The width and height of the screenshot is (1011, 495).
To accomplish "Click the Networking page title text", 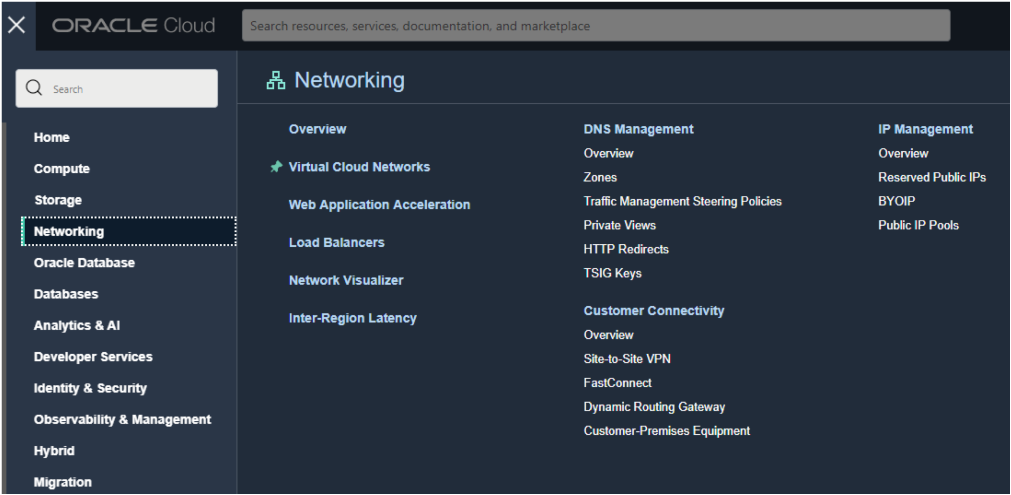I will click(349, 81).
